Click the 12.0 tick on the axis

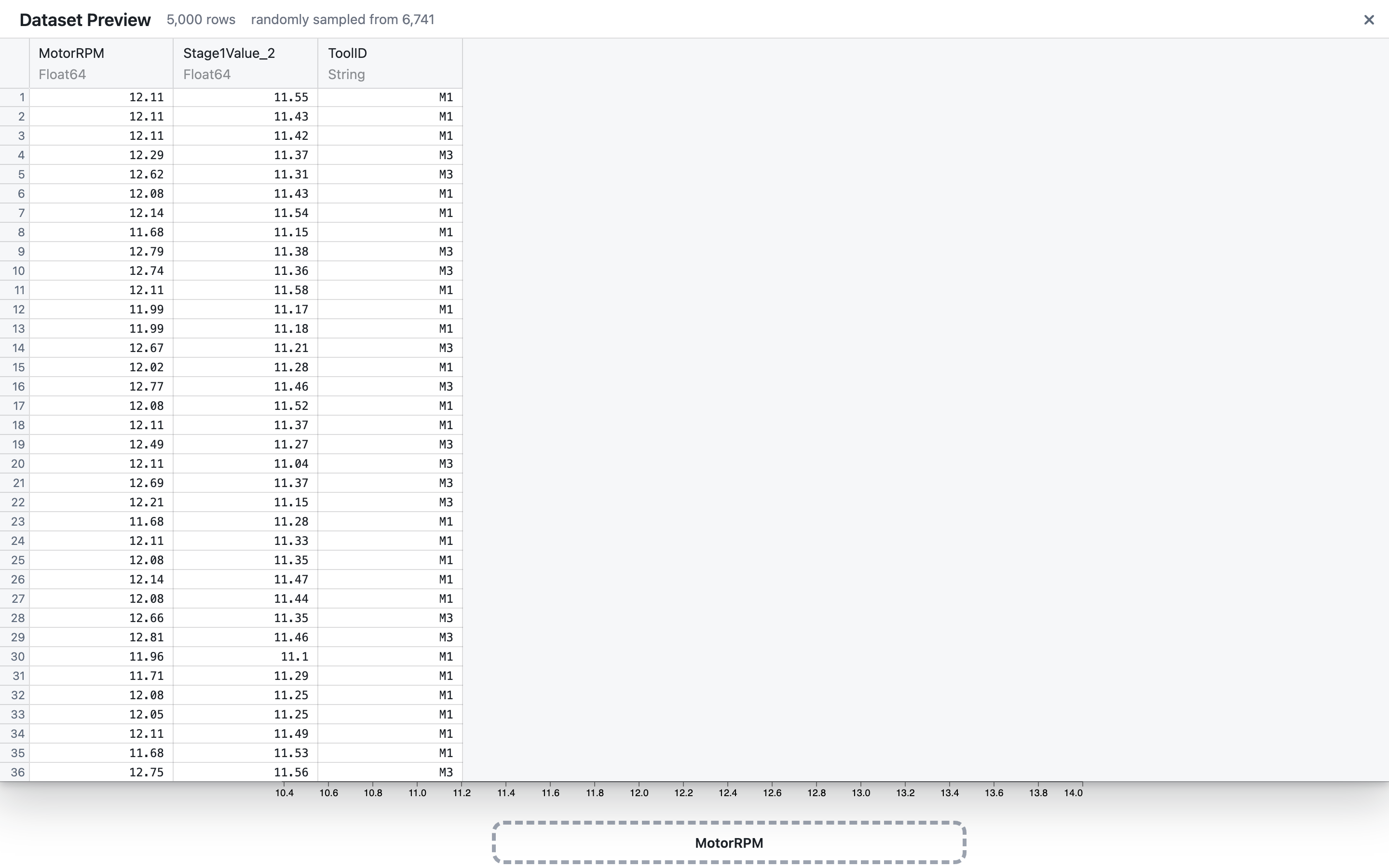639,793
